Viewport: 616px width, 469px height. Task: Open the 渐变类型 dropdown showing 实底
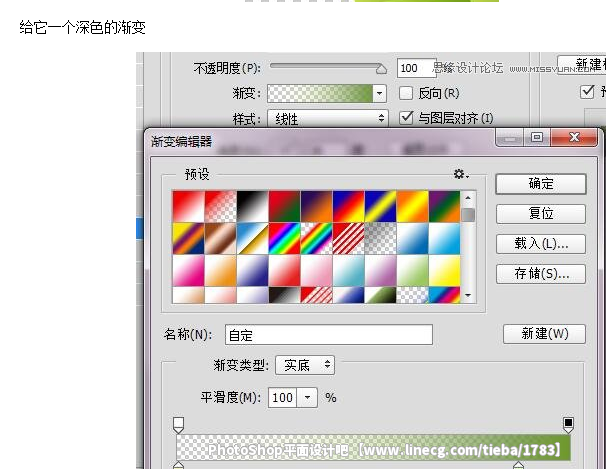coord(305,365)
